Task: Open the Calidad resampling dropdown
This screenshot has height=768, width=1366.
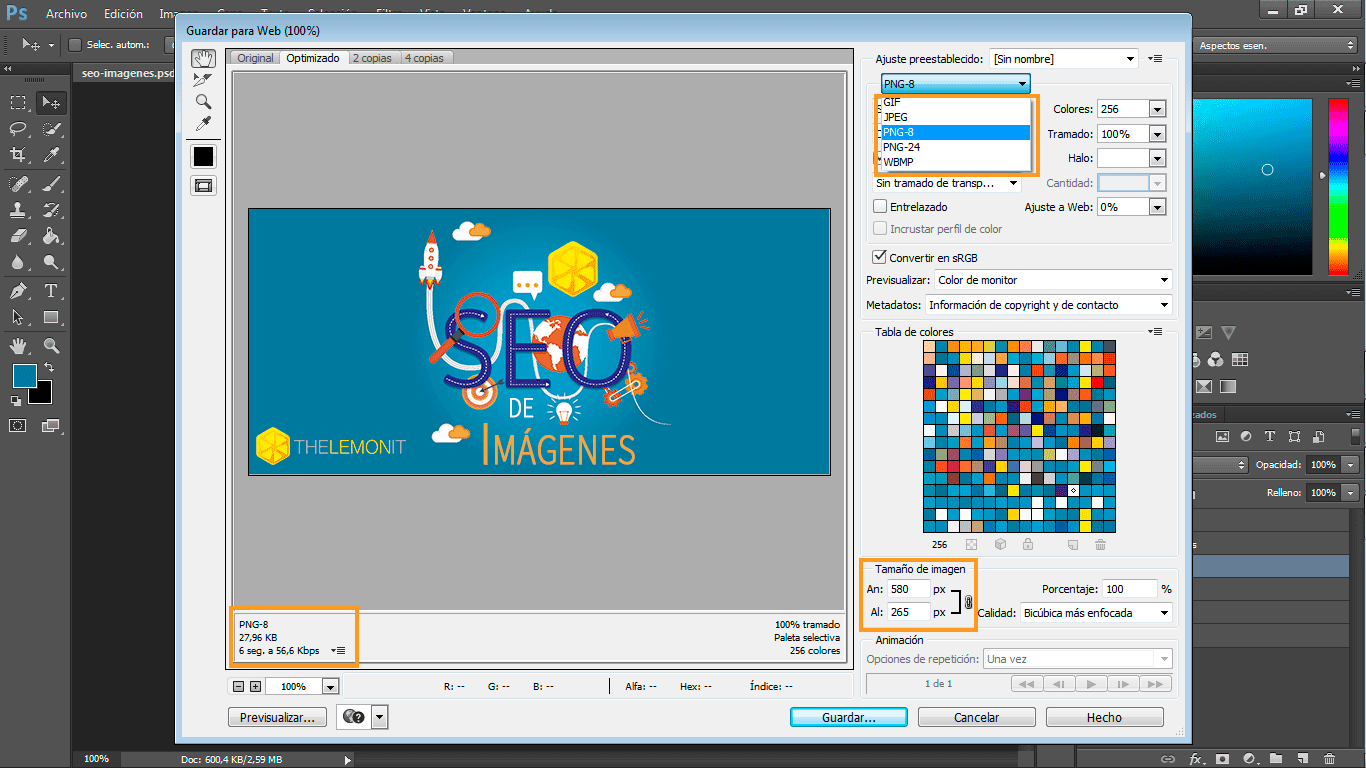Action: click(x=1095, y=613)
